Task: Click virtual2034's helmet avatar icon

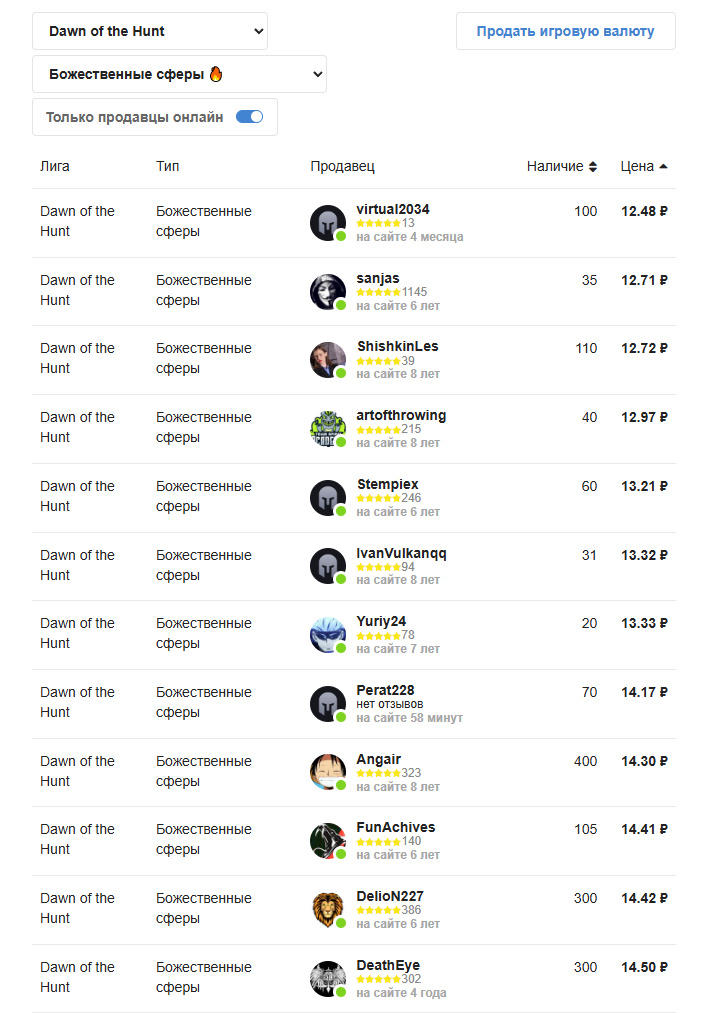Action: click(328, 223)
